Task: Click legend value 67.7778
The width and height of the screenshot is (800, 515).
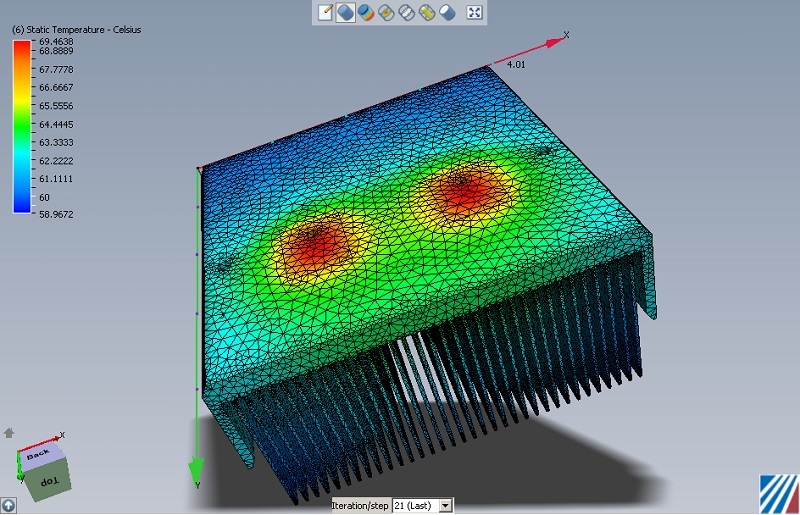Action: click(56, 69)
